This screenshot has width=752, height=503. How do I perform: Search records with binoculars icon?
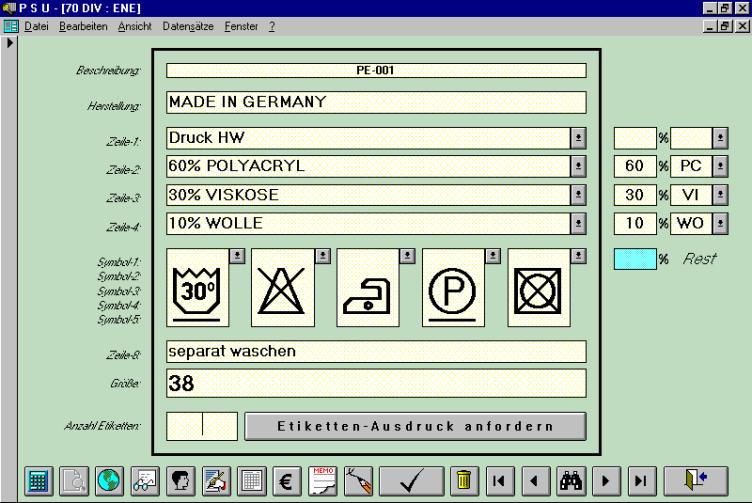(x=570, y=482)
